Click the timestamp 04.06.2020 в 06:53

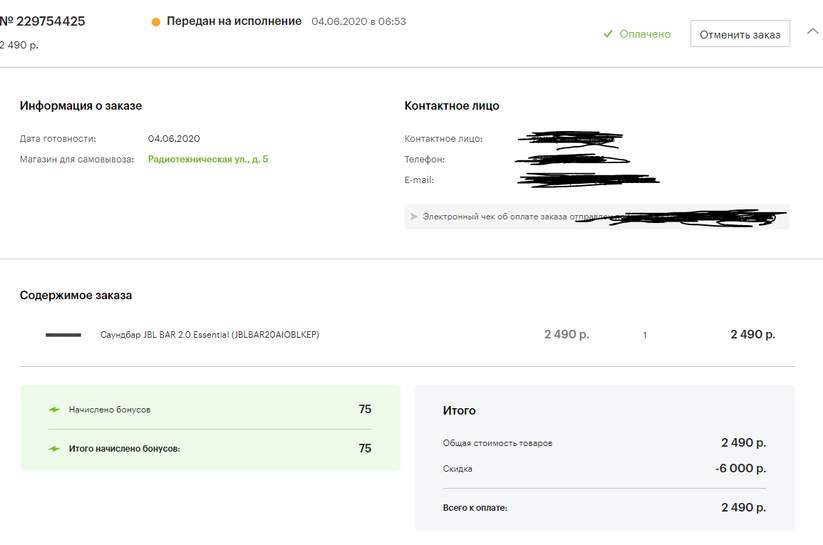click(x=359, y=22)
